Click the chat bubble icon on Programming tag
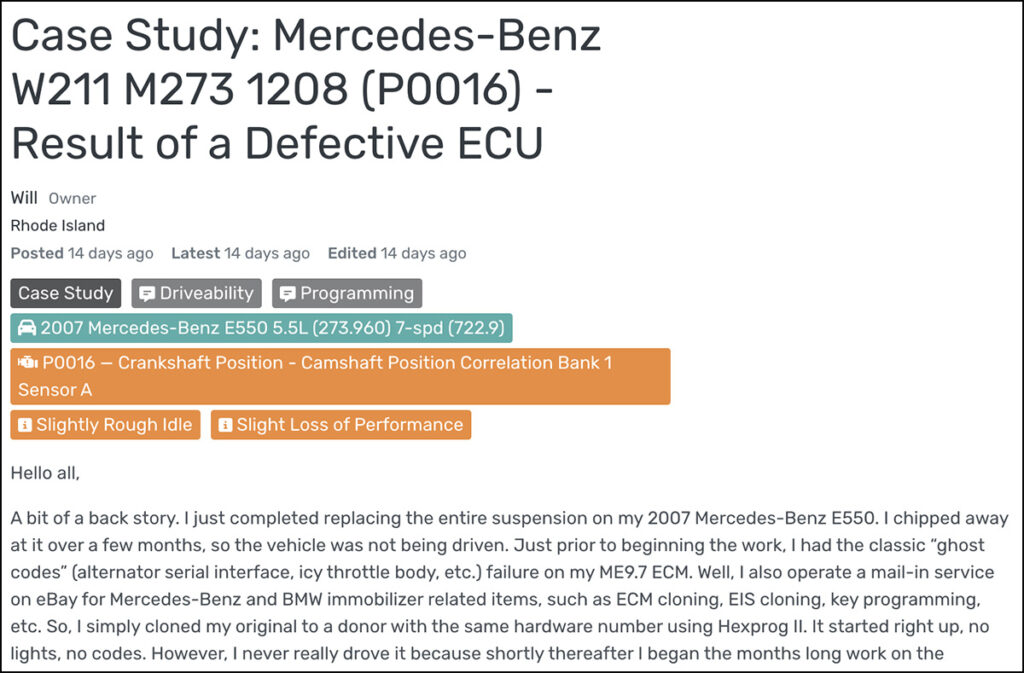The height and width of the screenshot is (673, 1024). click(288, 294)
